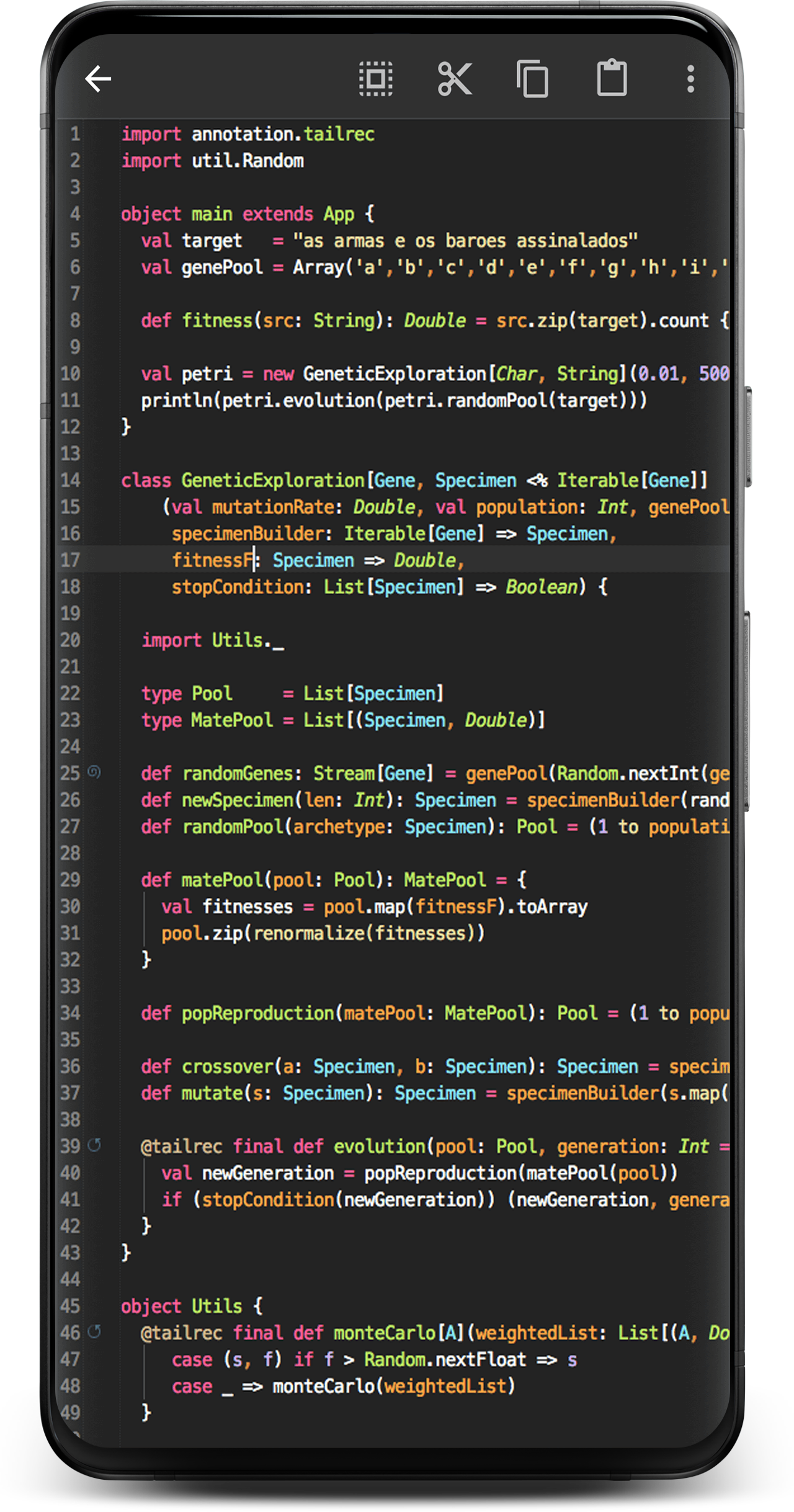This screenshot has width=794, height=1512.
Task: Click 'if' keyword on line 41
Action: point(172,1200)
